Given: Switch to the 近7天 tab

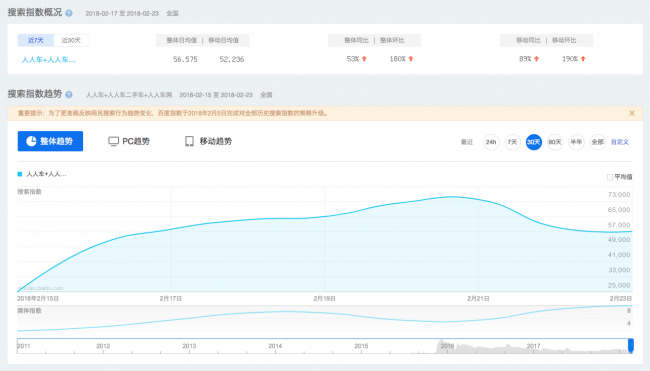Looking at the screenshot, I should coord(36,40).
